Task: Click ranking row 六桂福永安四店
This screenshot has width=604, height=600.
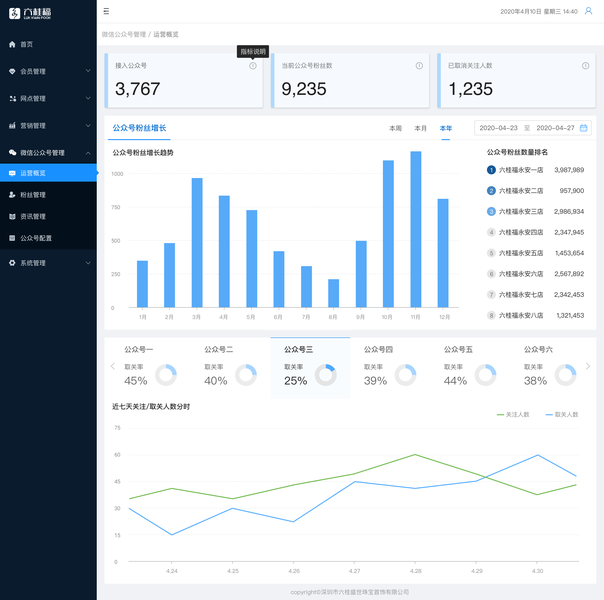Action: (x=535, y=232)
